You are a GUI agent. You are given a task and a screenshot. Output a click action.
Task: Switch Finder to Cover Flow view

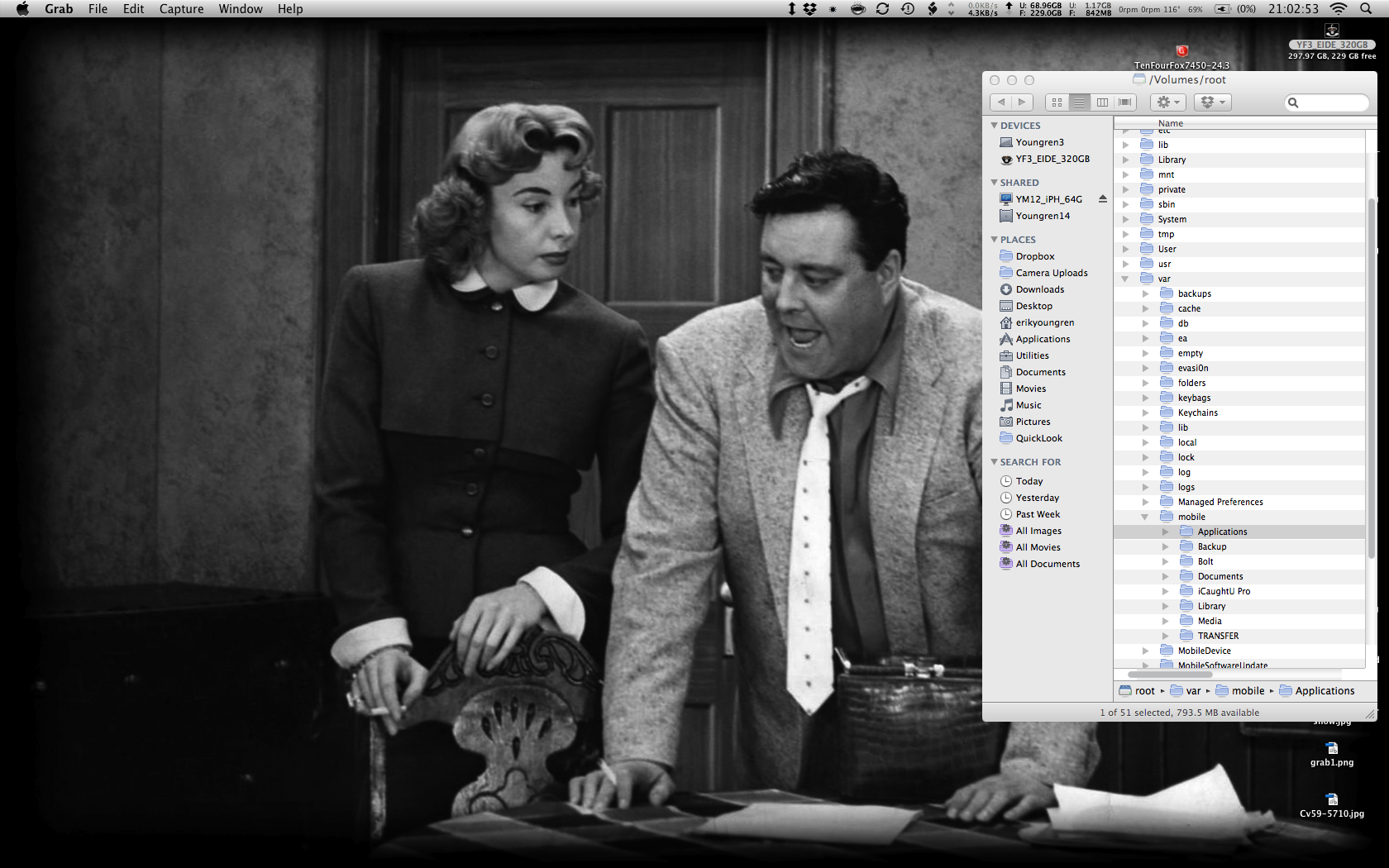pos(1124,103)
